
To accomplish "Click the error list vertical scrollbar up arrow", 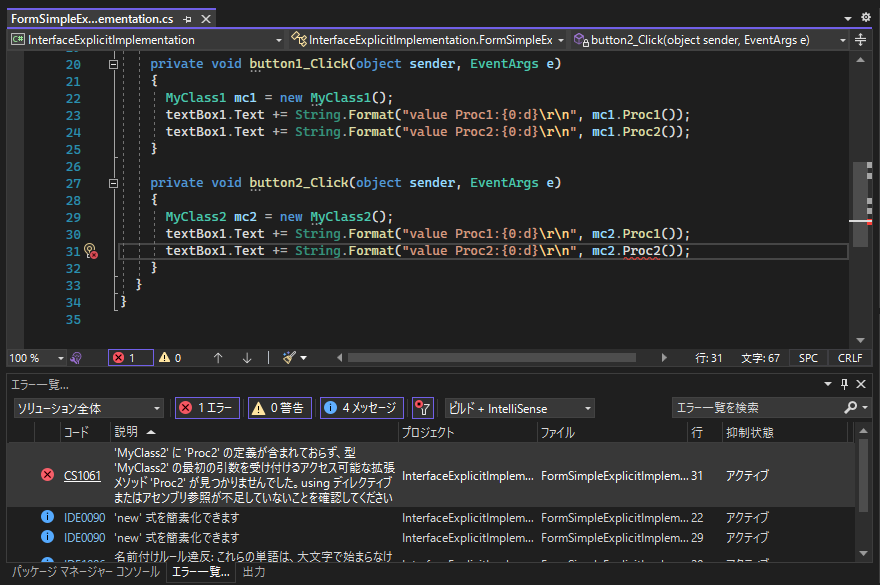I will pyautogui.click(x=864, y=431).
